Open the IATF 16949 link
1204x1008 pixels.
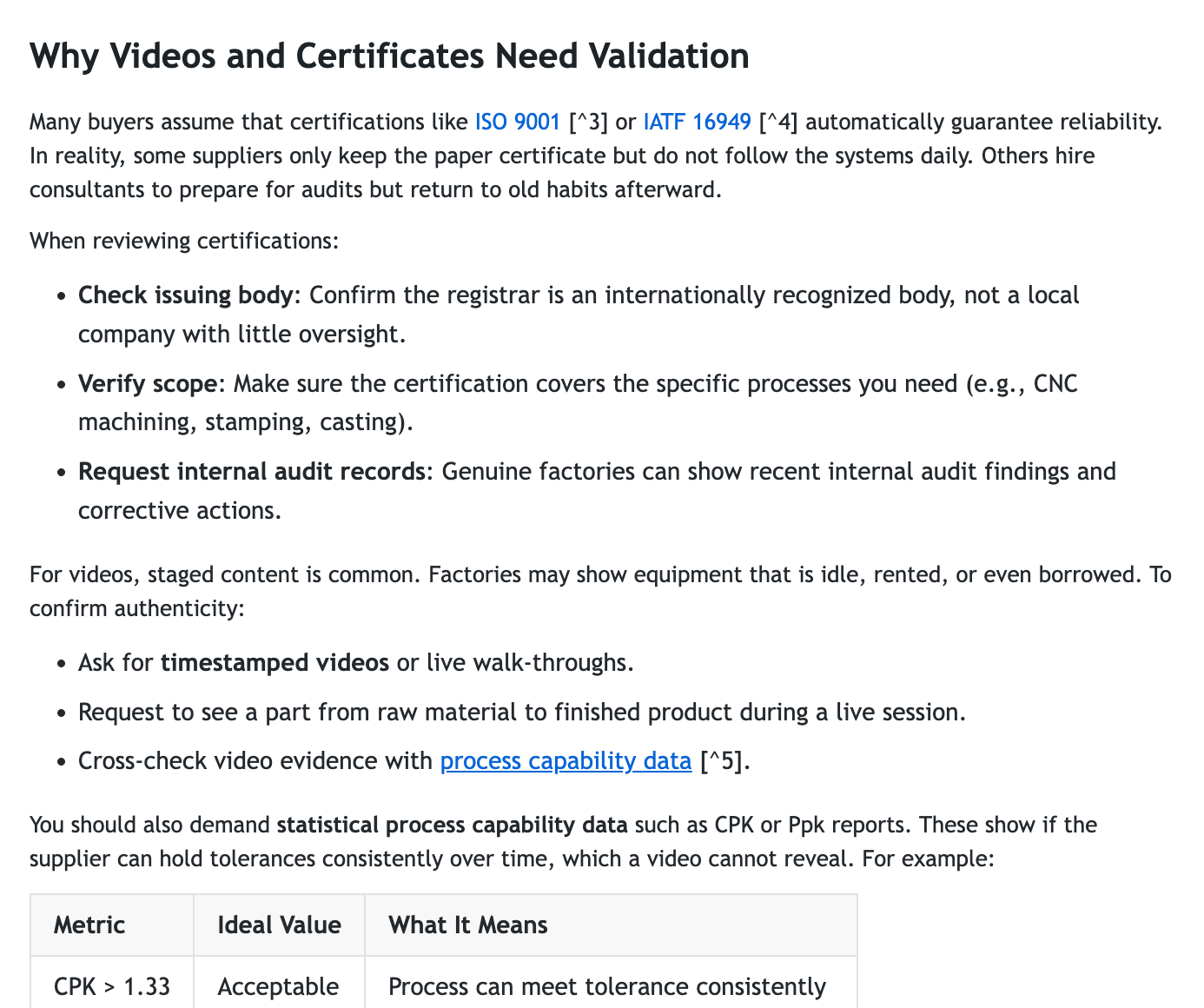(x=697, y=122)
